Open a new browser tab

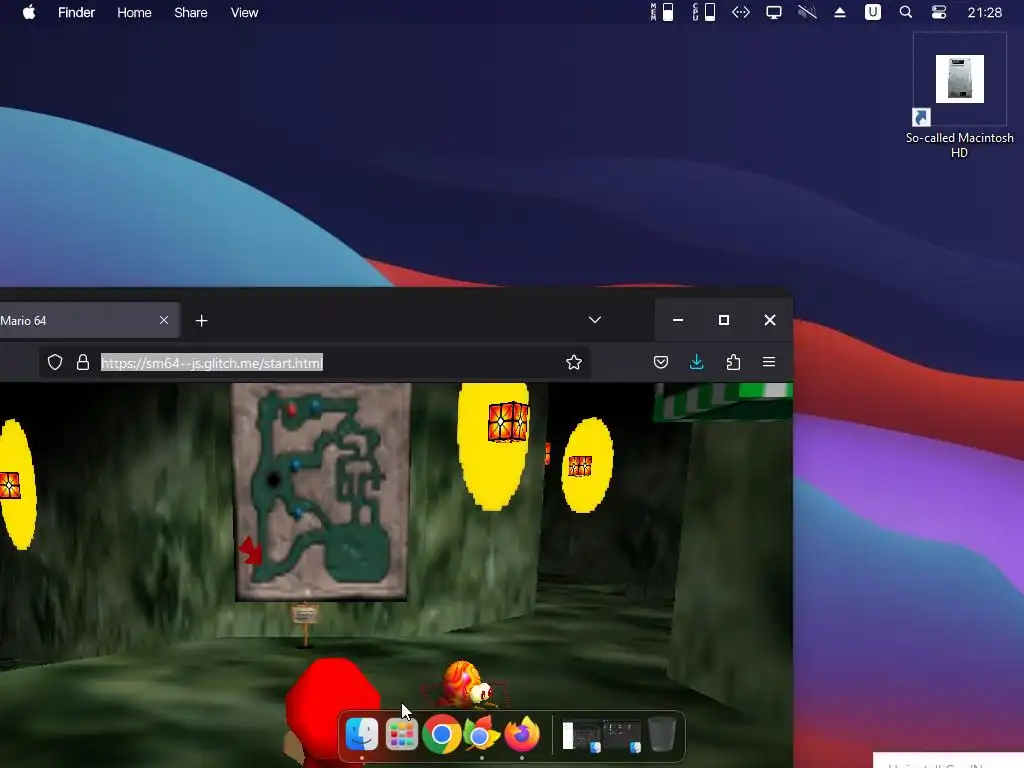[x=202, y=321]
